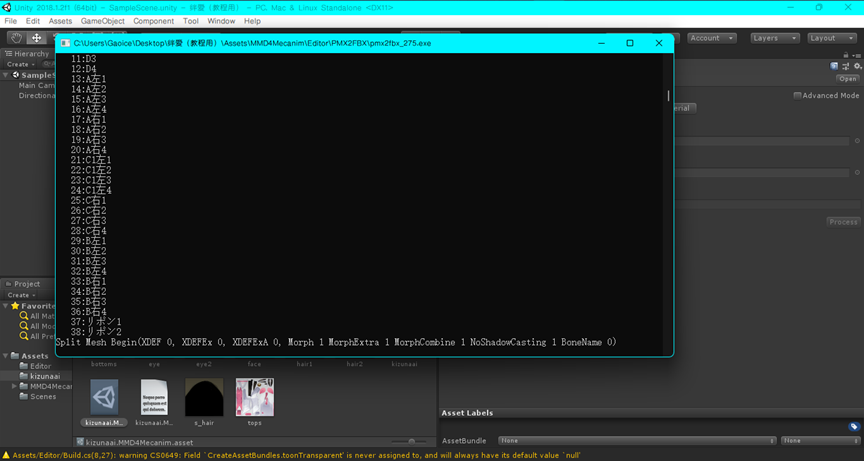Select the Move tool in toolbar

(37, 38)
